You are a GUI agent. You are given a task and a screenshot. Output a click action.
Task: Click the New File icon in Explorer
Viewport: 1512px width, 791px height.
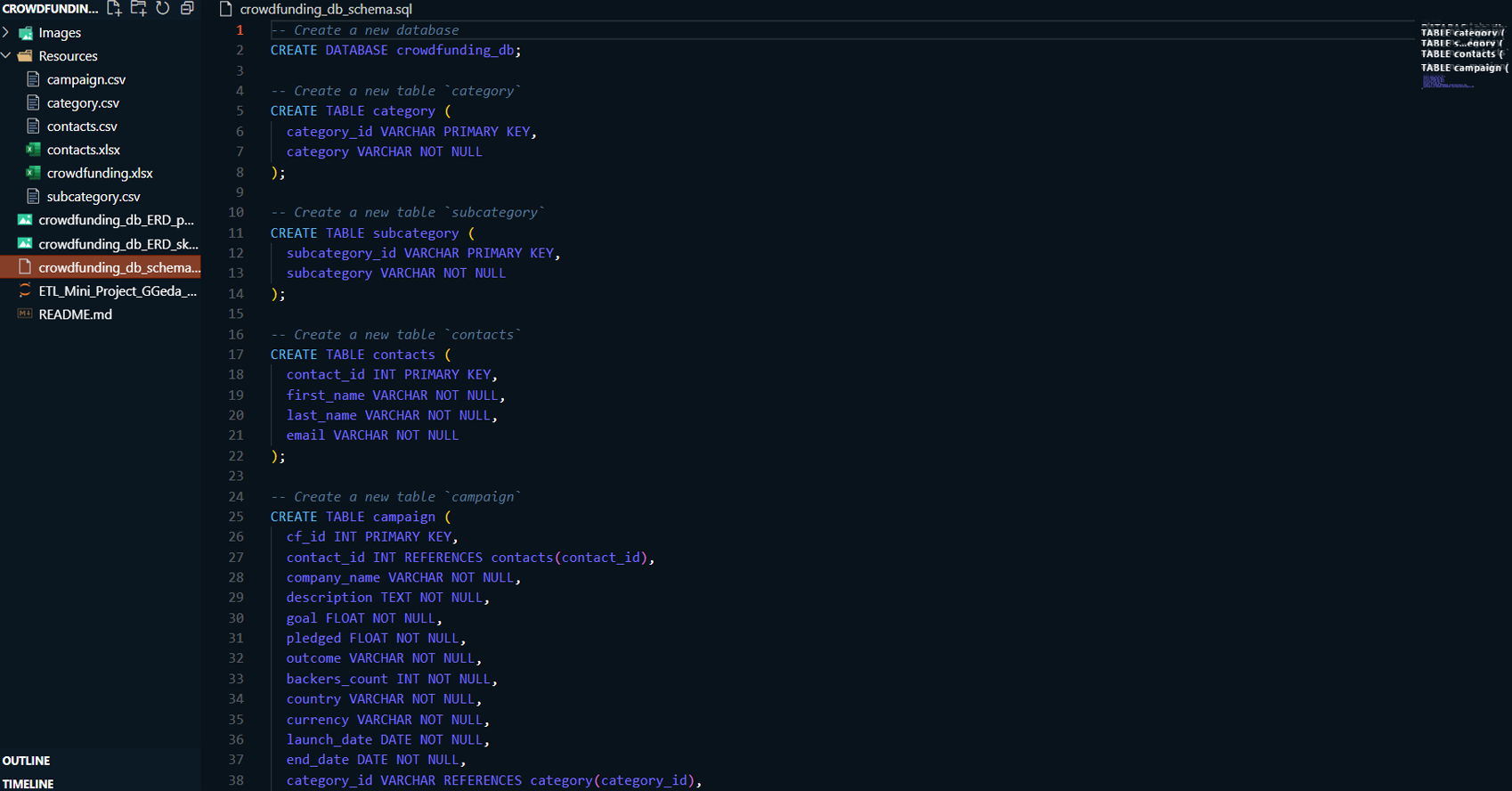[114, 9]
